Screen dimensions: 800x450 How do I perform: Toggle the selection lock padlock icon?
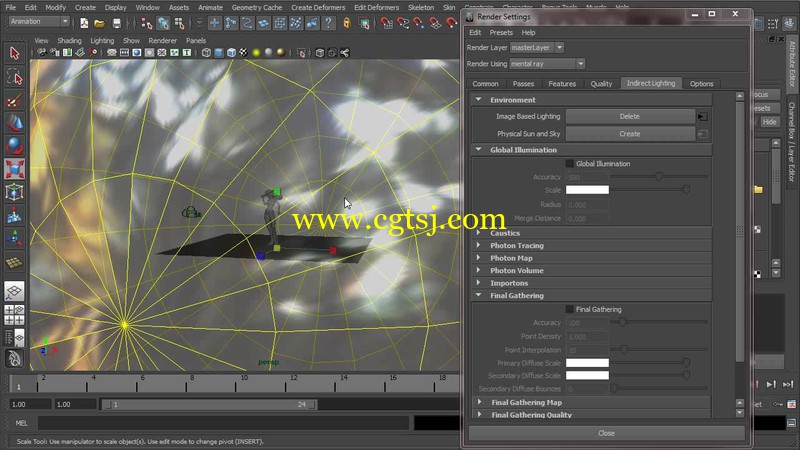(x=347, y=23)
